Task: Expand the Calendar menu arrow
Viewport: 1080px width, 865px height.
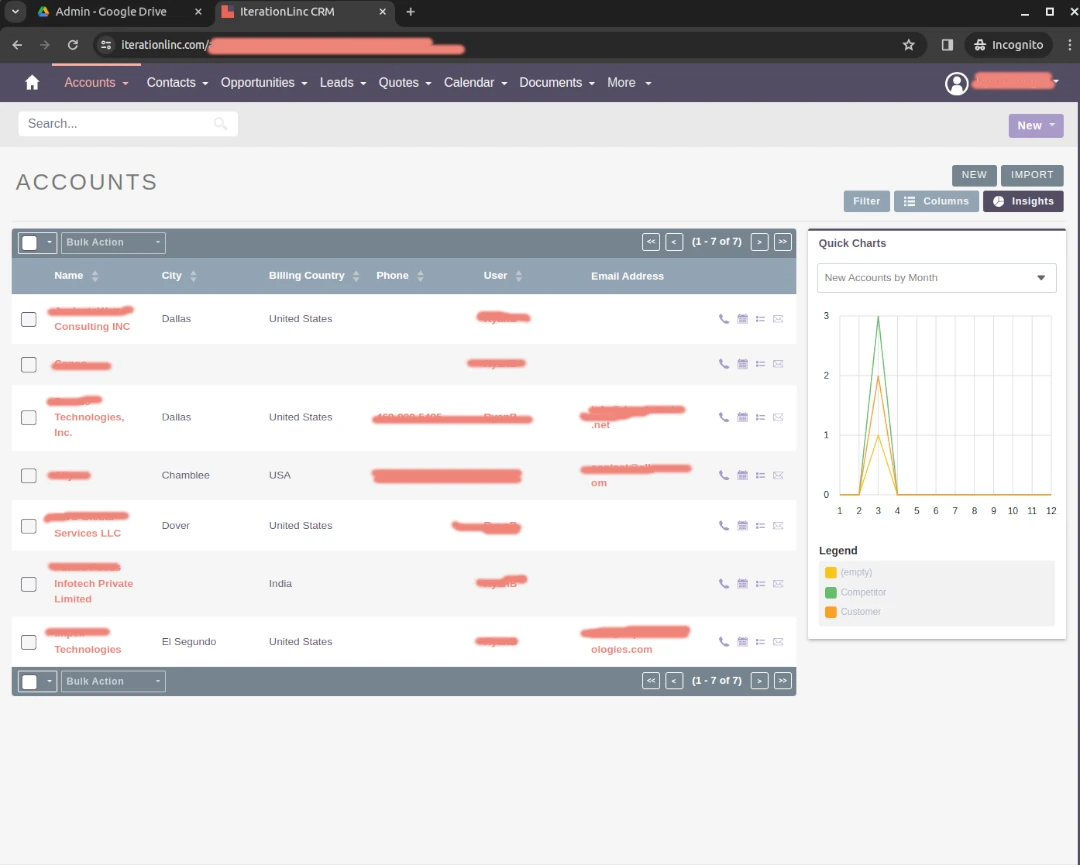Action: [503, 83]
